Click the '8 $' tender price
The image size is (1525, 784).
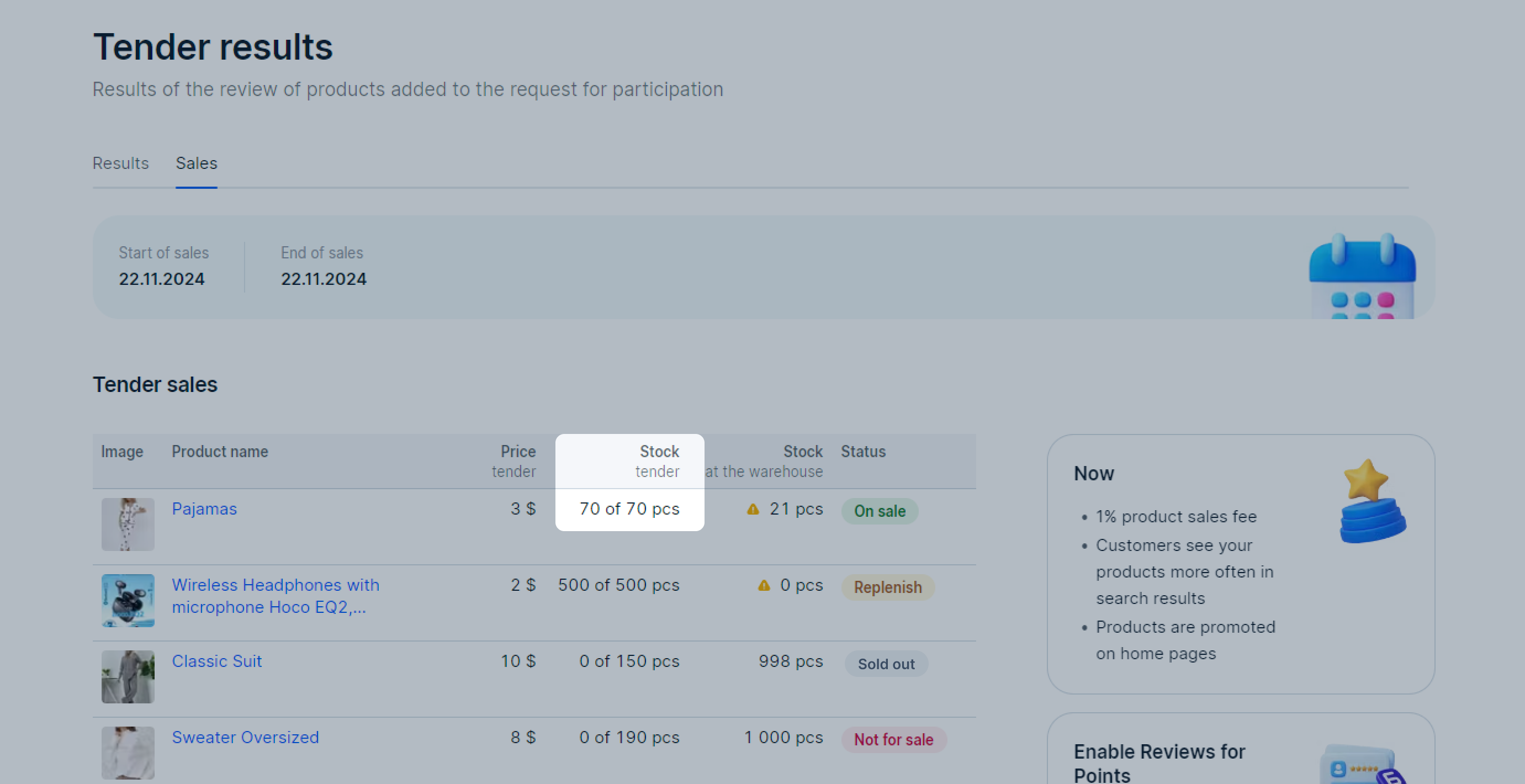tap(523, 737)
